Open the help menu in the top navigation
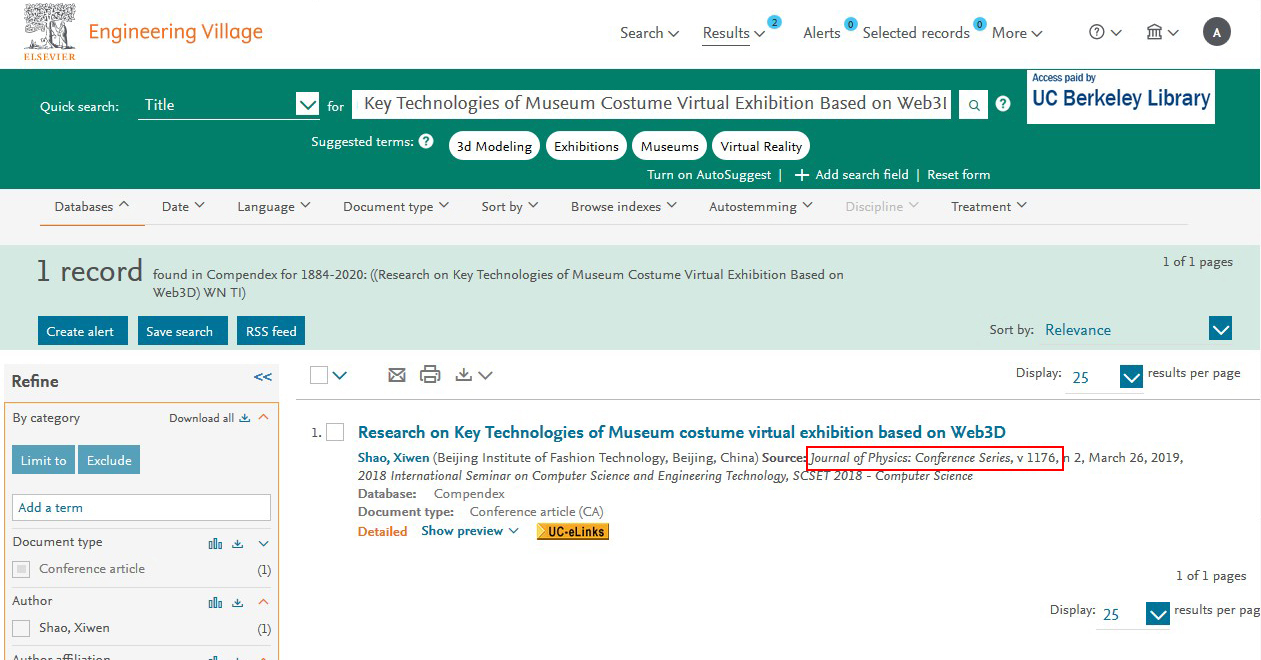Screen dimensions: 1261x660 [1105, 33]
